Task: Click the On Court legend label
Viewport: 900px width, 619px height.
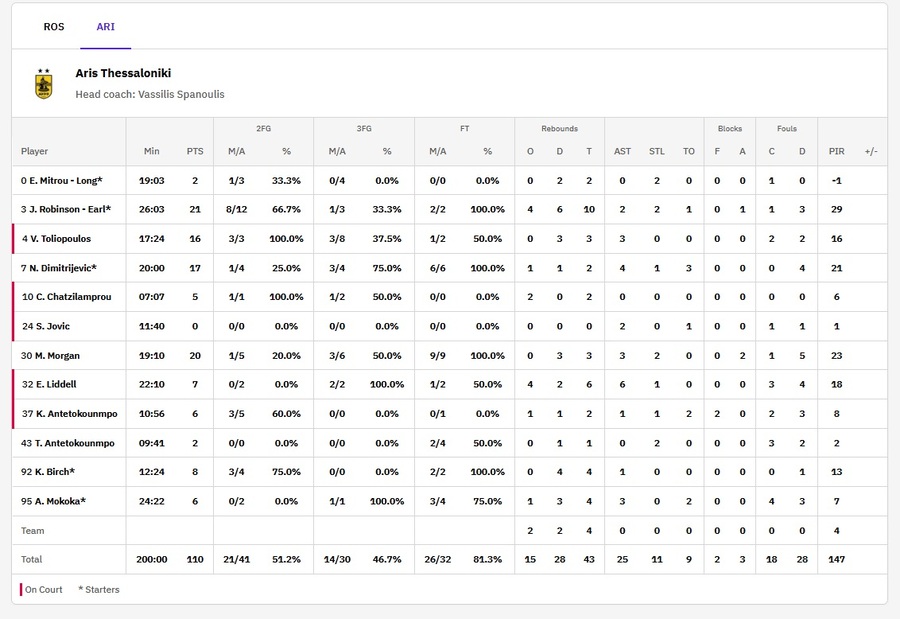Action: coord(44,590)
